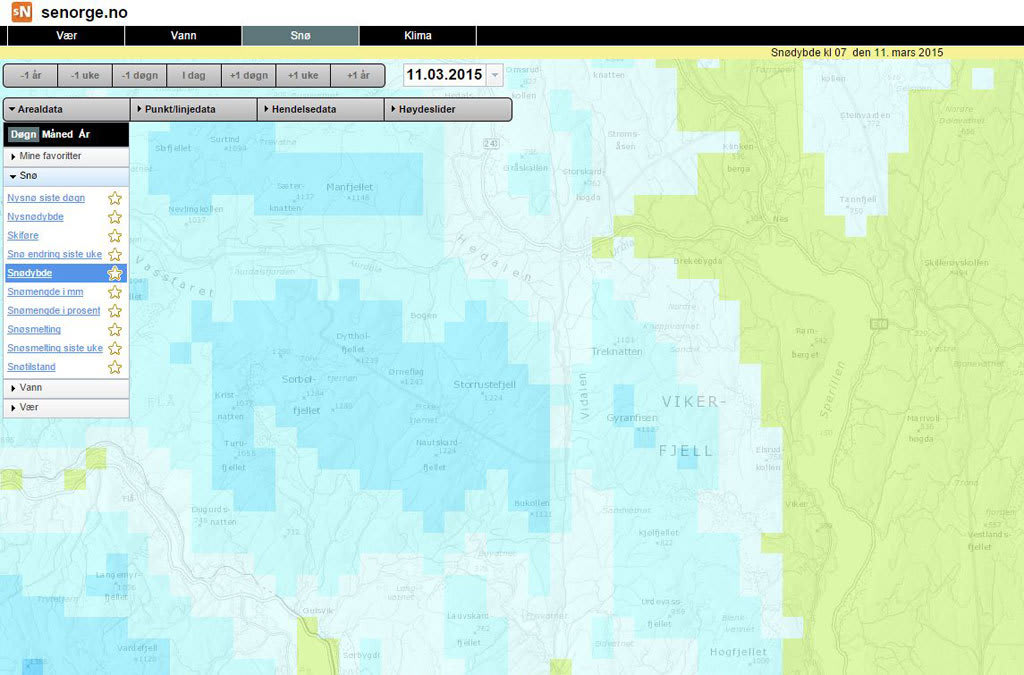1024x675 pixels.
Task: Go back one year with -1 år
Action: pos(31,76)
